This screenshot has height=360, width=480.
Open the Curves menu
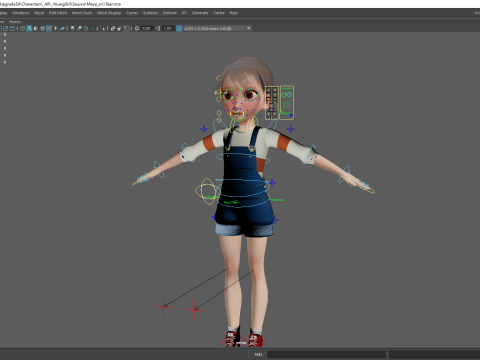(132, 13)
